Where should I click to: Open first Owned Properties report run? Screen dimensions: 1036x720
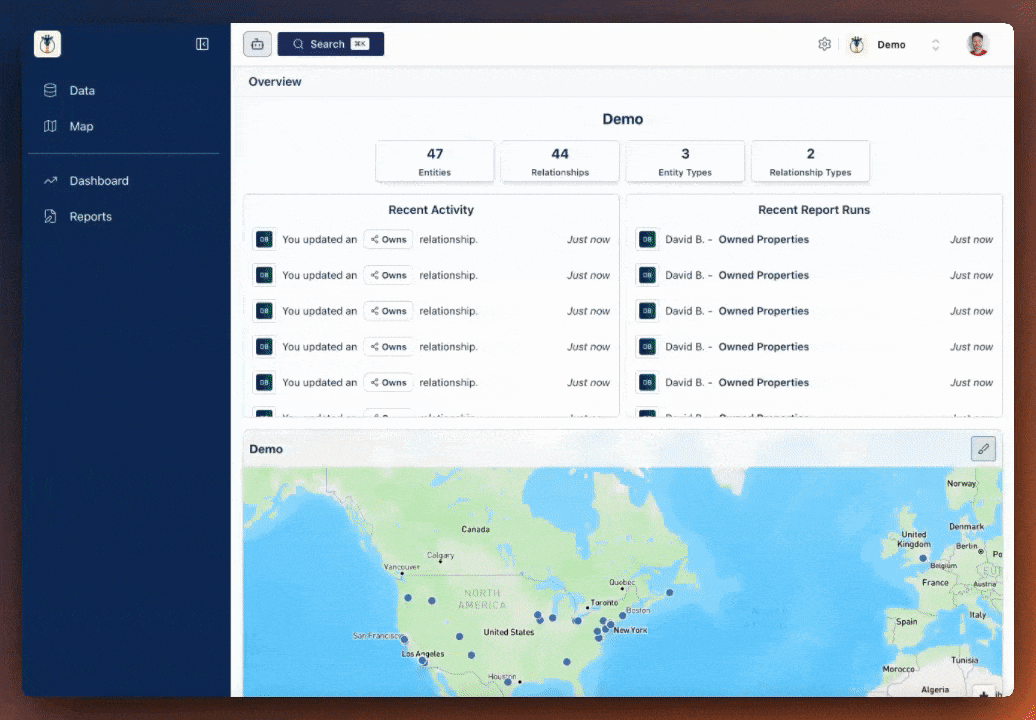click(763, 240)
